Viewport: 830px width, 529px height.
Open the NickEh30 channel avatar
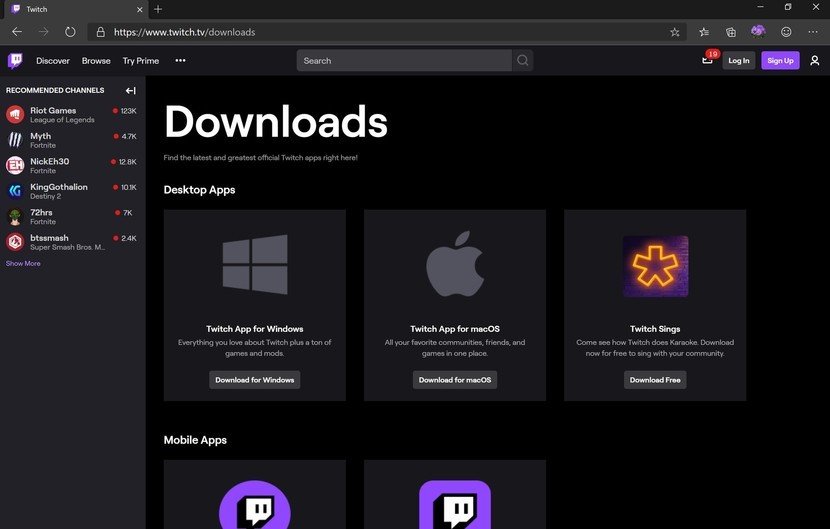pyautogui.click(x=15, y=165)
